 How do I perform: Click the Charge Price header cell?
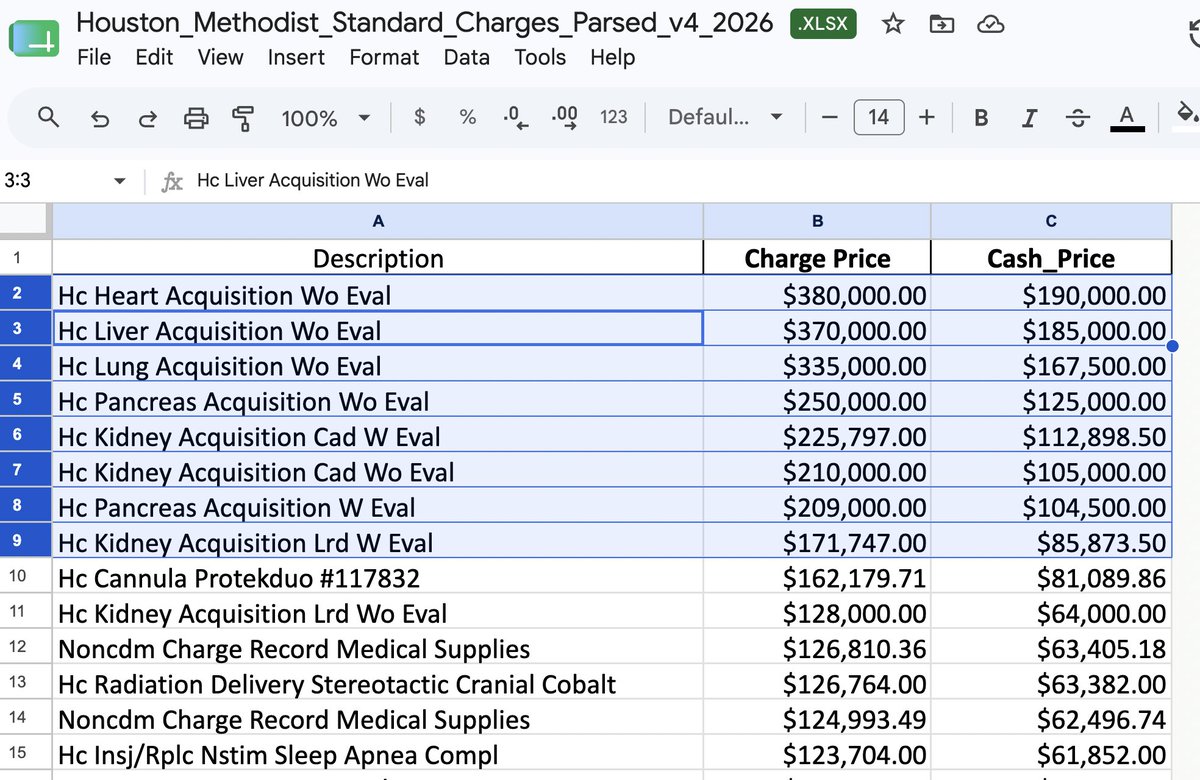tap(817, 258)
